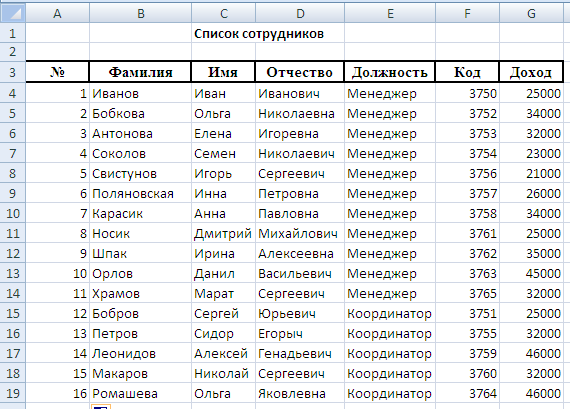Click the 'Код' header cell
Image resolution: width=570 pixels, height=409 pixels.
pyautogui.click(x=467, y=72)
